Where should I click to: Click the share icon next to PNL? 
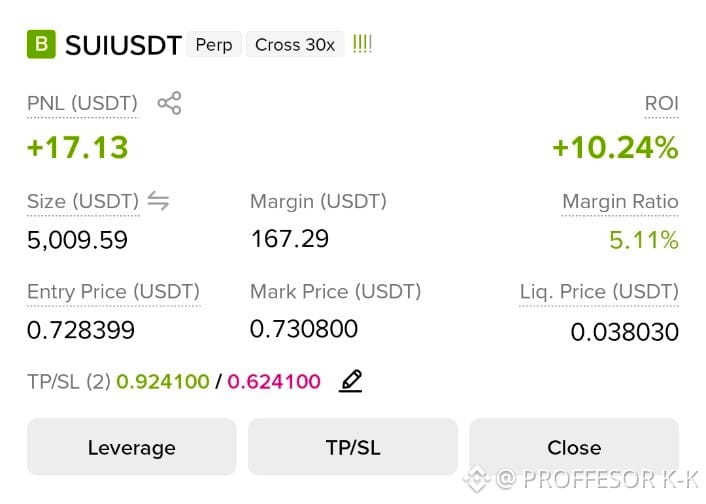coord(169,103)
